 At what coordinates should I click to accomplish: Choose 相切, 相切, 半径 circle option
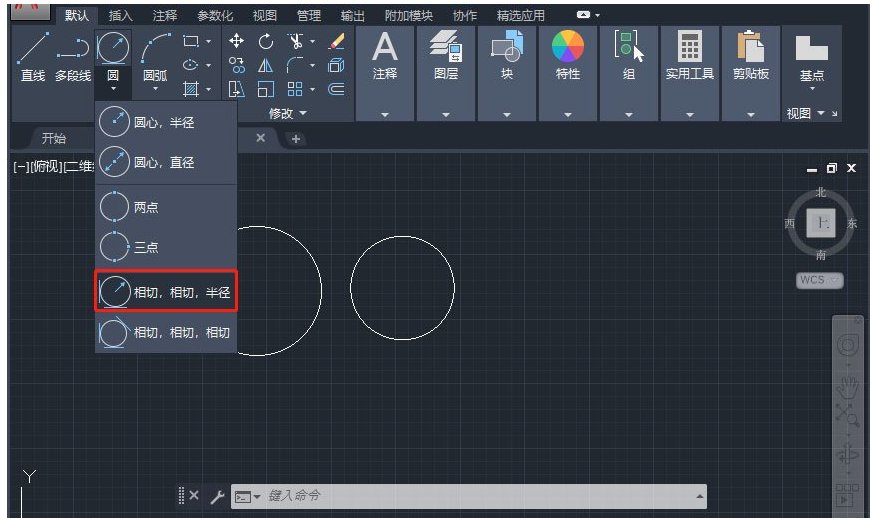(166, 292)
